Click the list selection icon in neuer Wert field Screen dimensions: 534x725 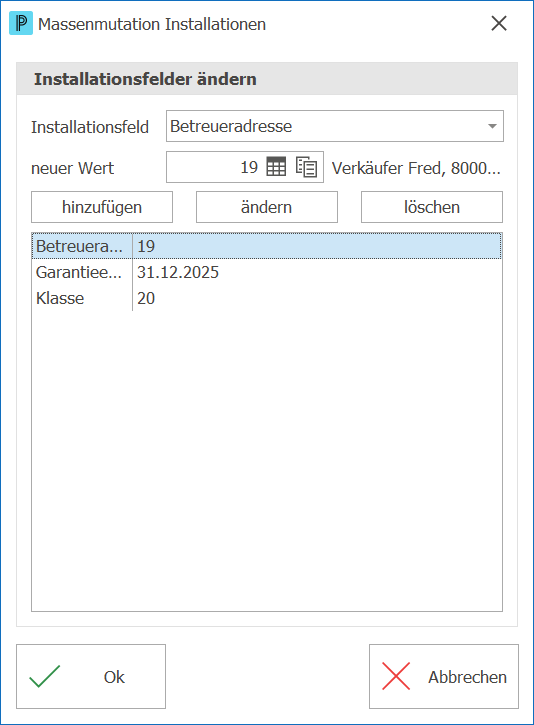pyautogui.click(x=306, y=167)
